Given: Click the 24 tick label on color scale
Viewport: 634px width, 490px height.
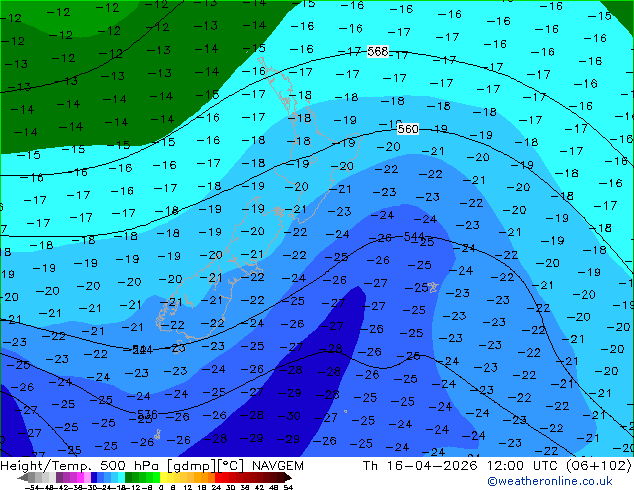Looking at the screenshot, I should (216, 487).
